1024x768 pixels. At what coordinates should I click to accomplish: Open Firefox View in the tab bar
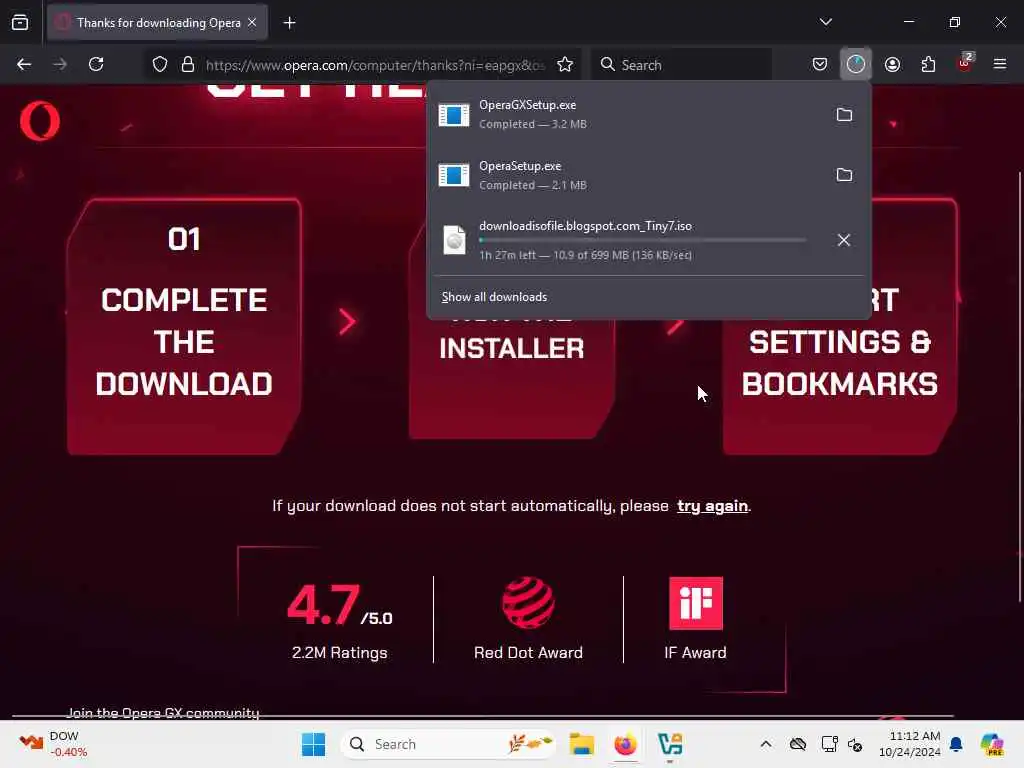pos(20,23)
